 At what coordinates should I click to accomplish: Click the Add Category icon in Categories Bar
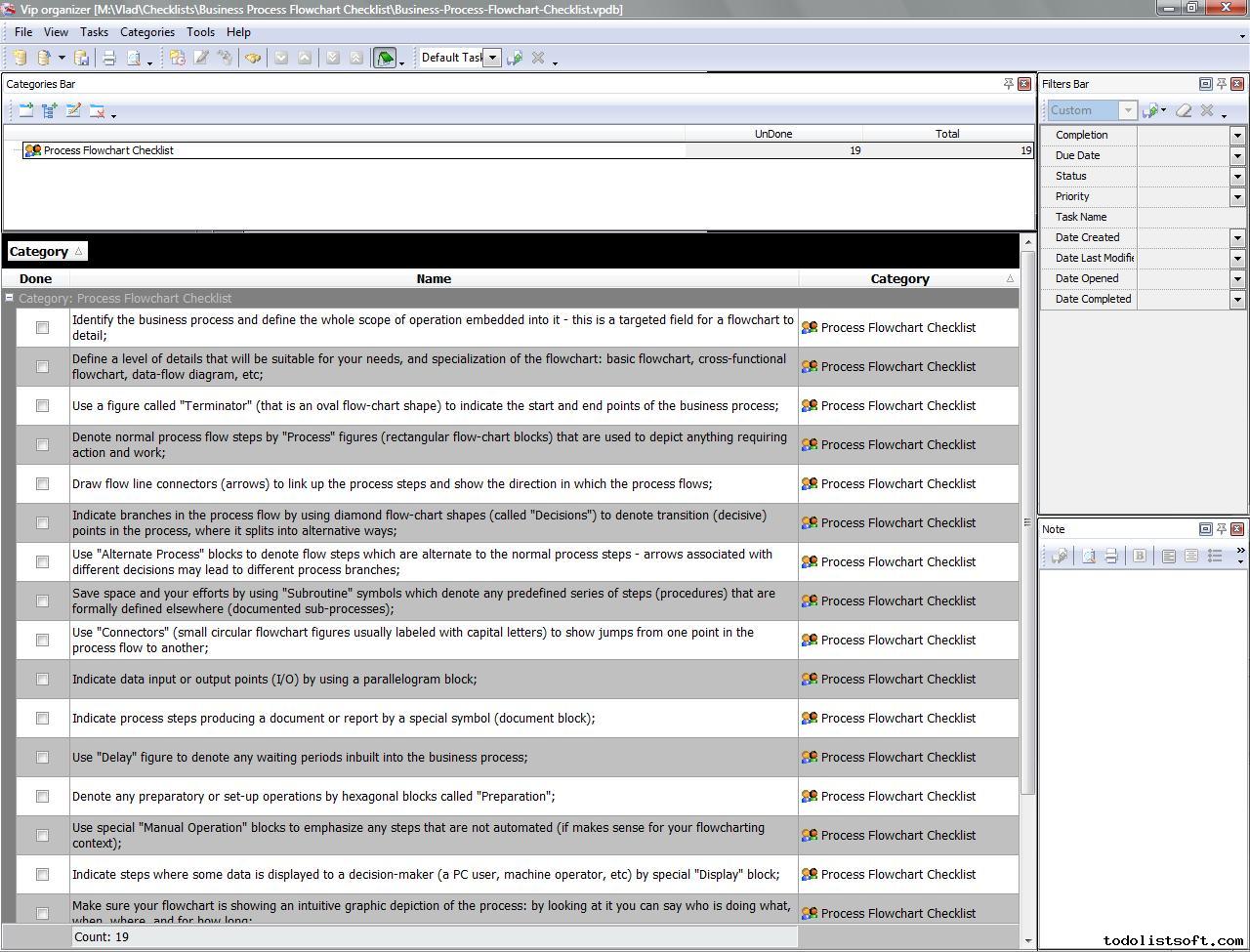(26, 111)
